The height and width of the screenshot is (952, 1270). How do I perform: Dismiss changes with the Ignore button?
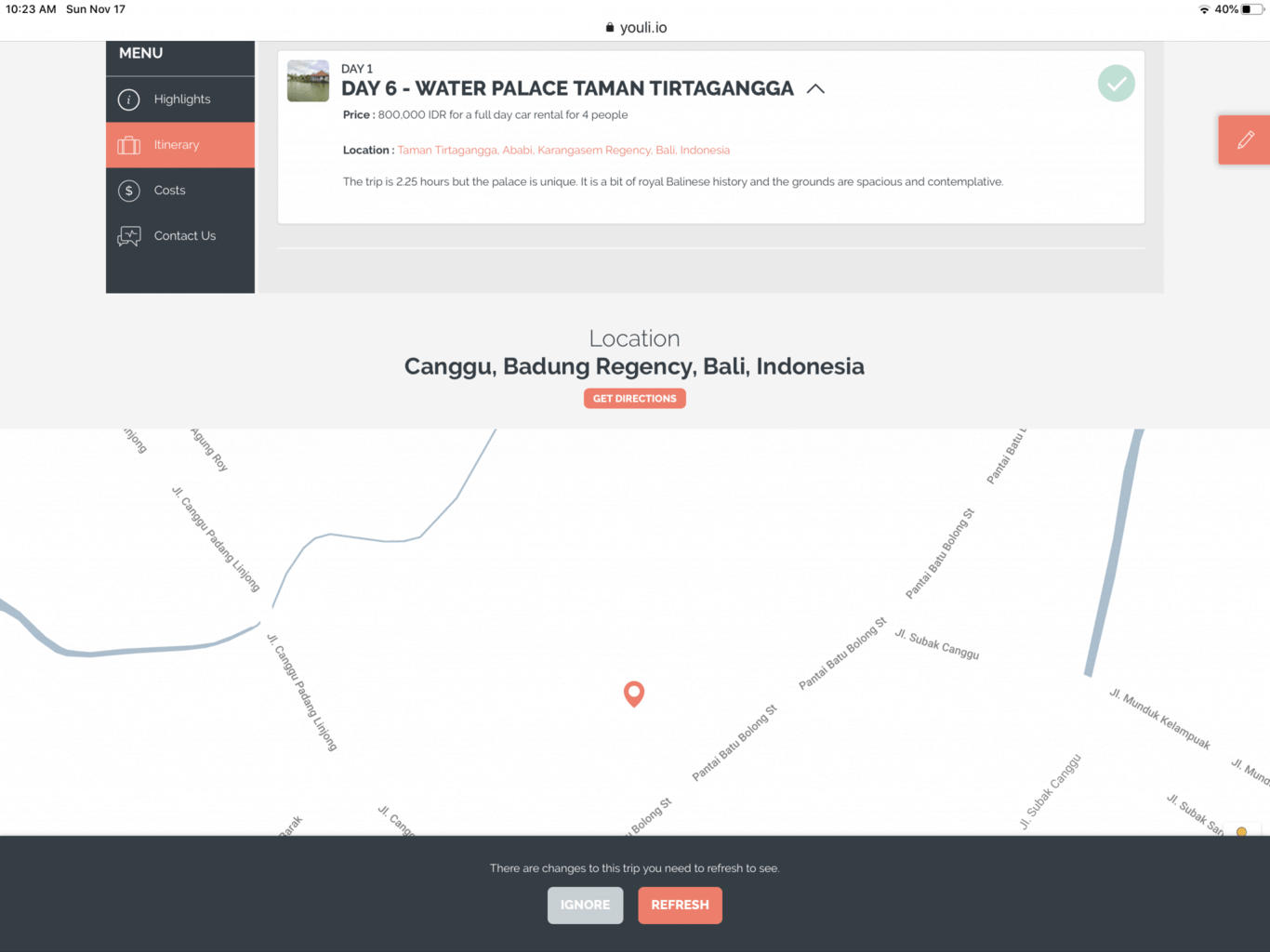click(x=585, y=905)
